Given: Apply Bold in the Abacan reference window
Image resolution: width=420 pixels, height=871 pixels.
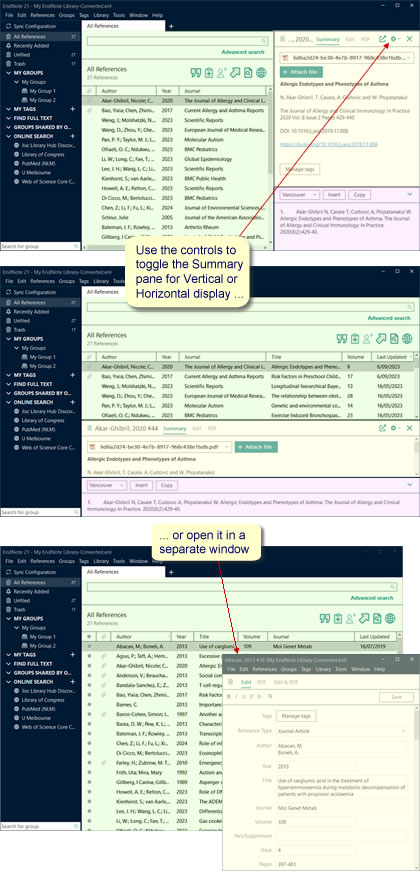Looking at the screenshot, I should (229, 696).
